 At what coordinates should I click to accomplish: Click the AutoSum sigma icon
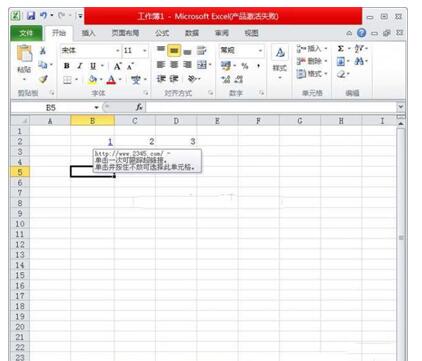coord(340,49)
